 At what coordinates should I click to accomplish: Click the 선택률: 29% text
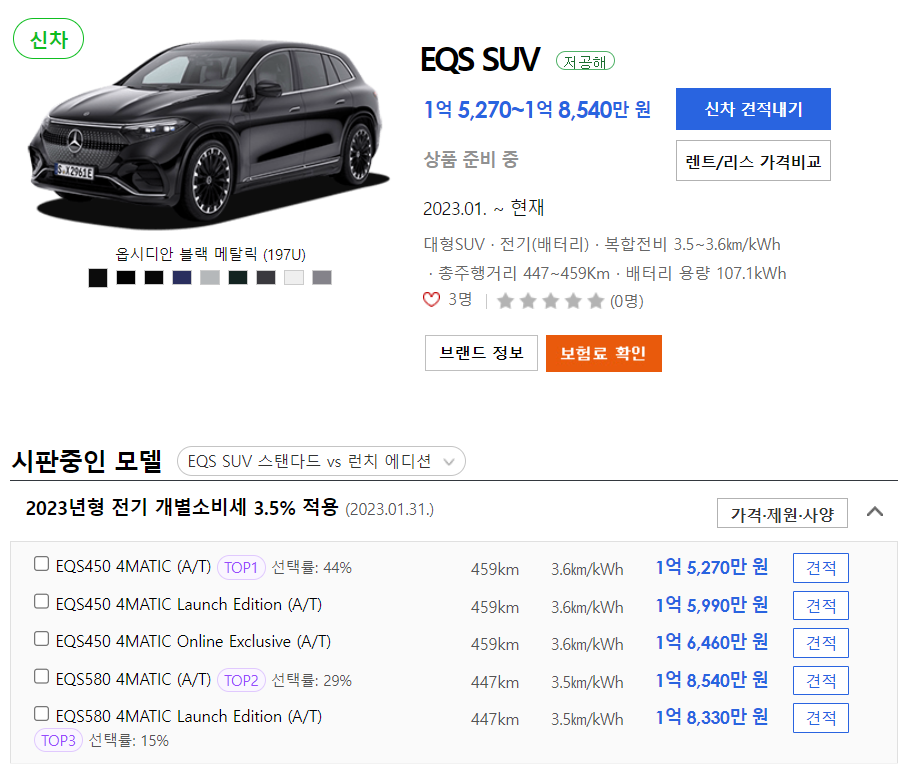(x=312, y=681)
